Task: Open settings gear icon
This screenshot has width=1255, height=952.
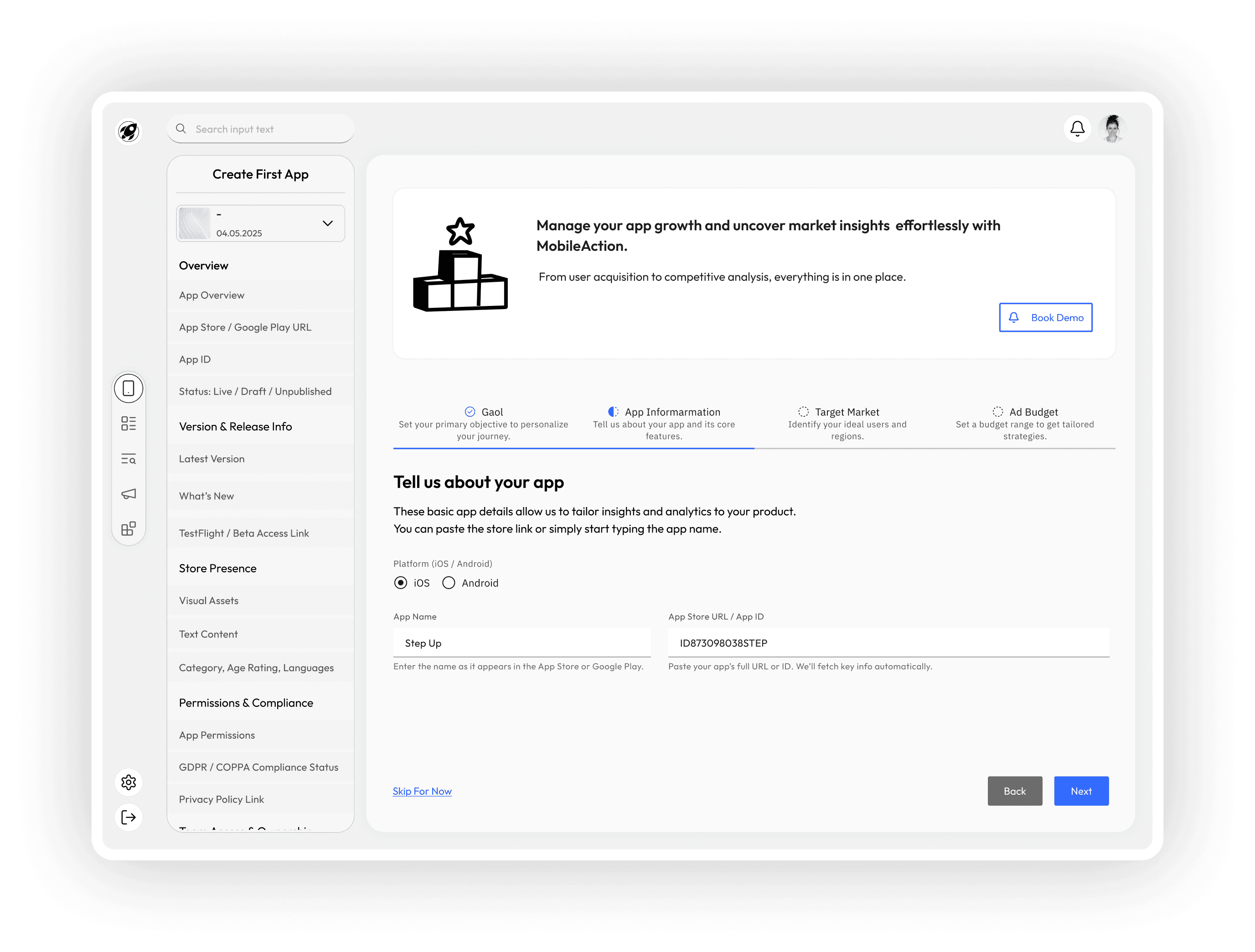Action: (129, 782)
